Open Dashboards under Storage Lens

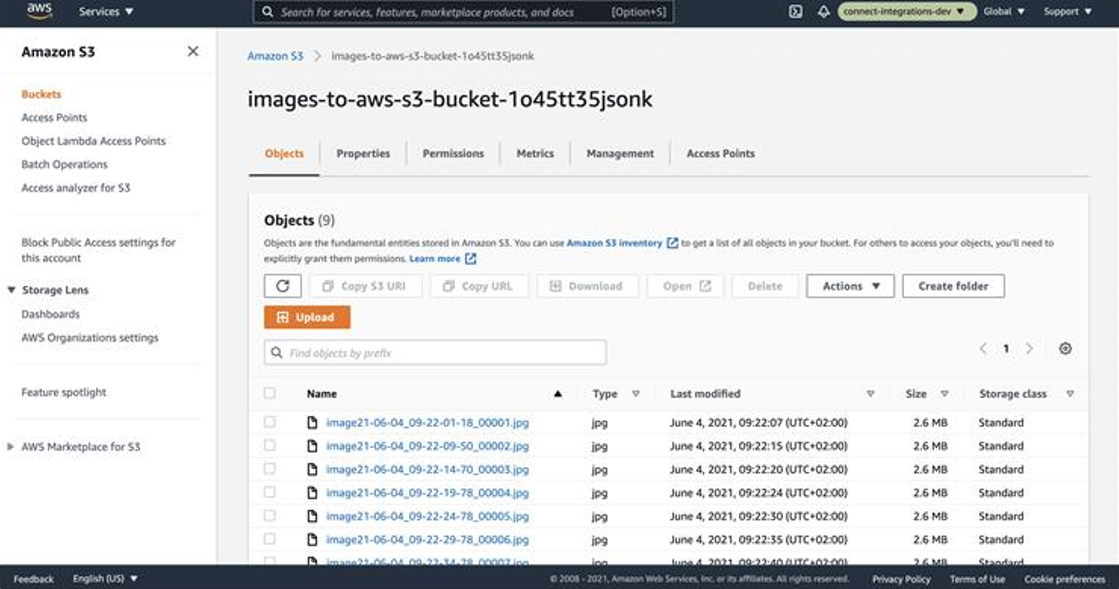(51, 314)
